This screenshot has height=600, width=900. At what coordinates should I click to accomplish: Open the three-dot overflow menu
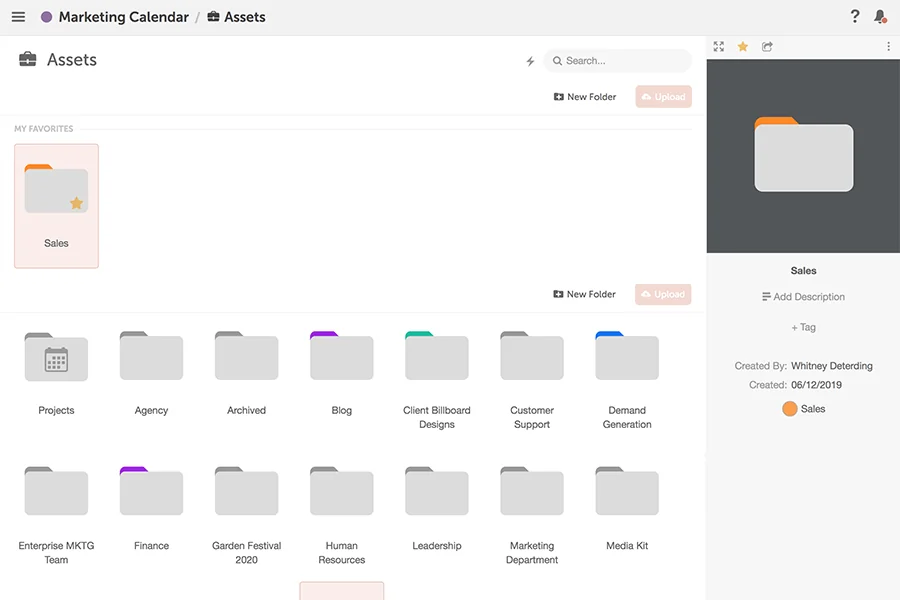pos(889,46)
